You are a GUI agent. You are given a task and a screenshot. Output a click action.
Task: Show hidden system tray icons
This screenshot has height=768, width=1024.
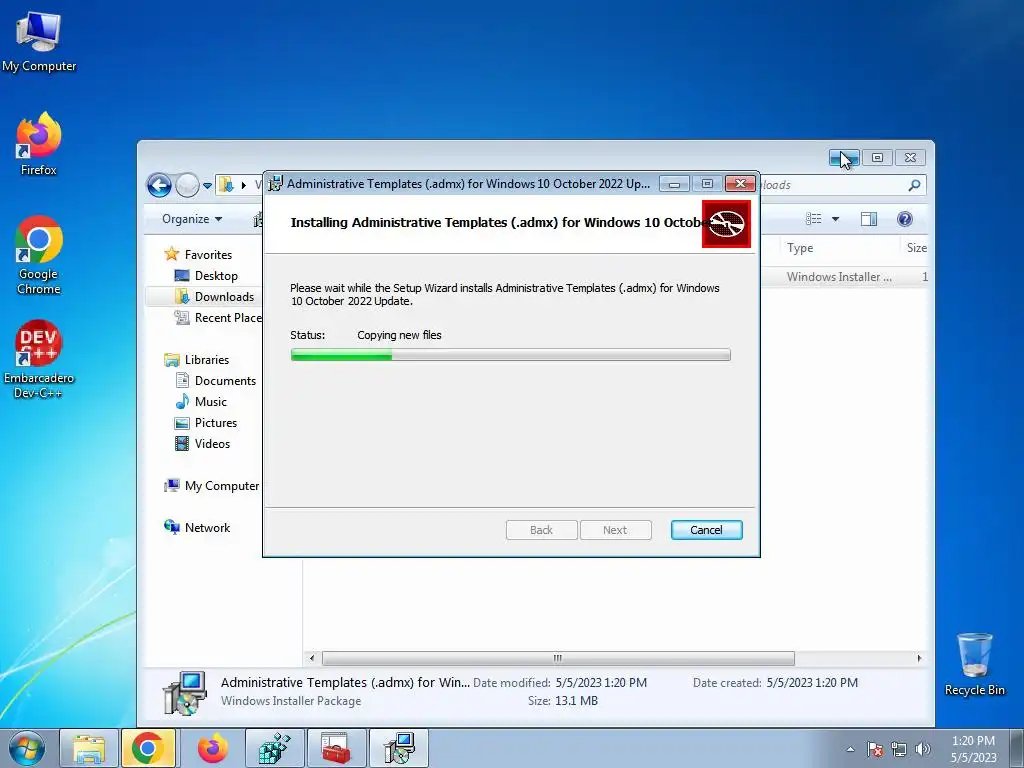click(850, 749)
